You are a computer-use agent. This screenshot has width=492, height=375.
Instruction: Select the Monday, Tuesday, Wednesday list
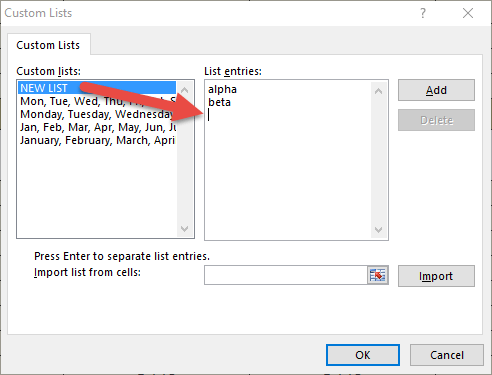(97, 114)
